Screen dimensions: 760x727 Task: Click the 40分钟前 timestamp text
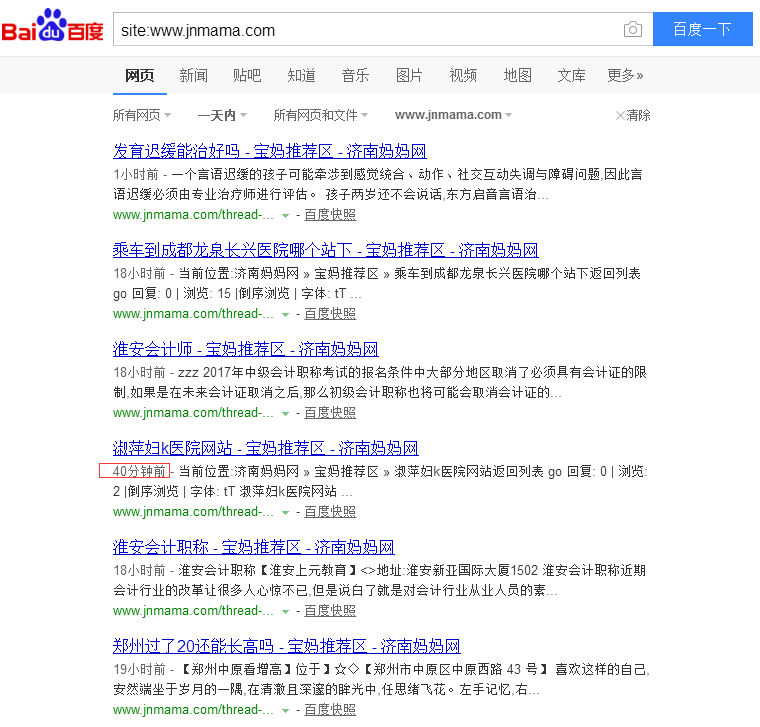(139, 471)
